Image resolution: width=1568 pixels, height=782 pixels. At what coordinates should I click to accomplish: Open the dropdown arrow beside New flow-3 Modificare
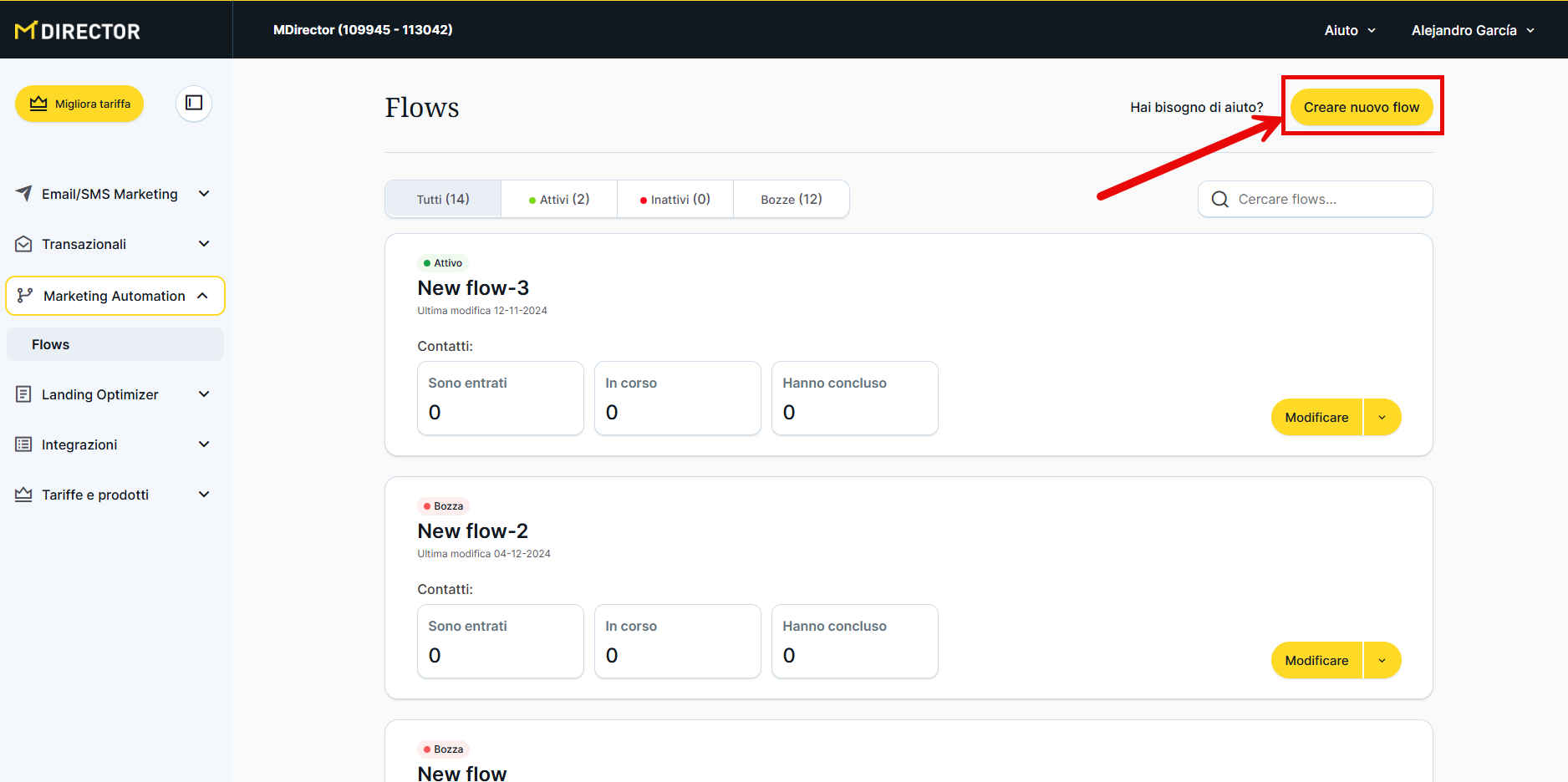1382,417
